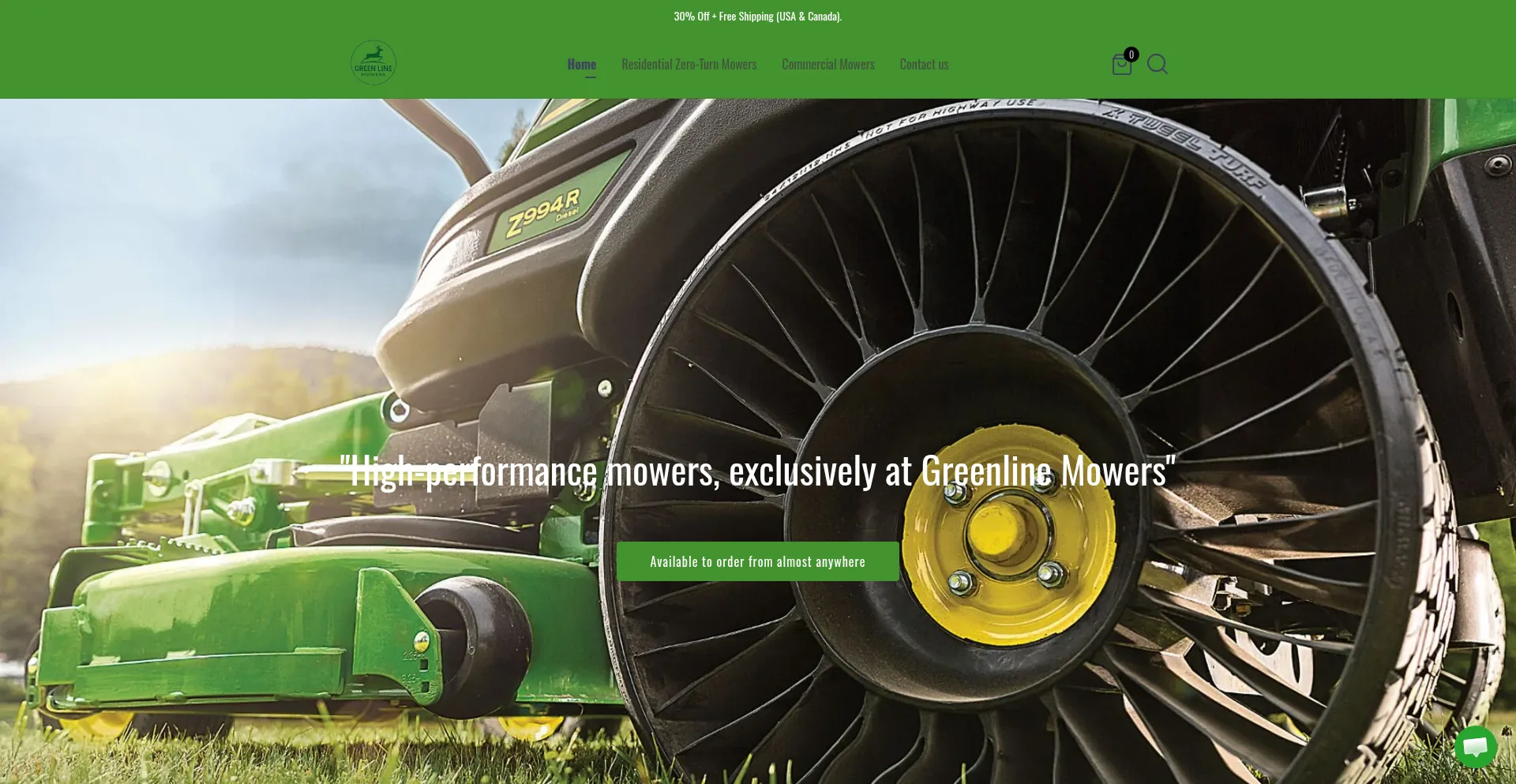Image resolution: width=1516 pixels, height=784 pixels.
Task: Open Residential Zero-Turn Mowers page
Action: pyautogui.click(x=689, y=65)
